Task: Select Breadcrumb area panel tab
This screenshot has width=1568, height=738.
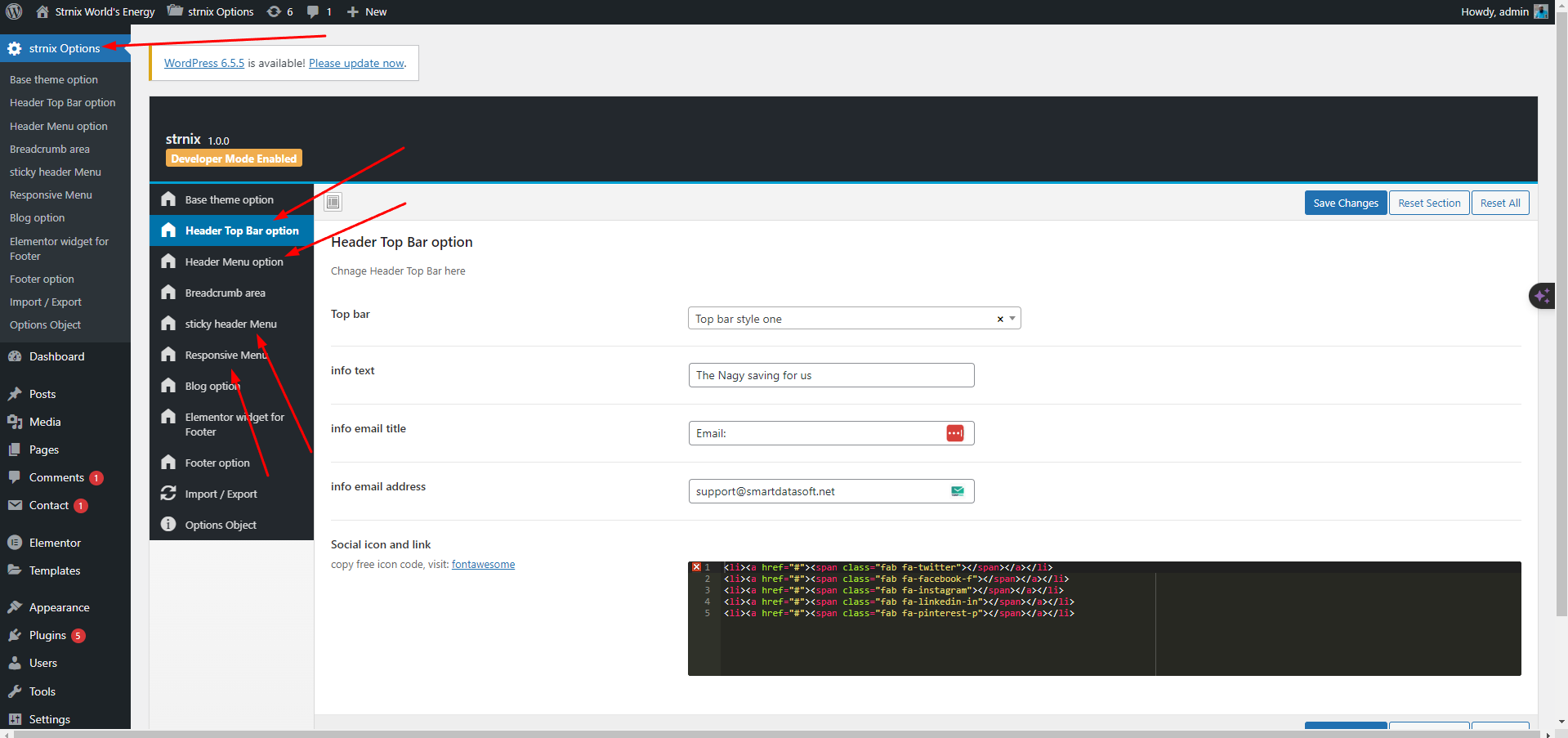Action: click(x=231, y=293)
